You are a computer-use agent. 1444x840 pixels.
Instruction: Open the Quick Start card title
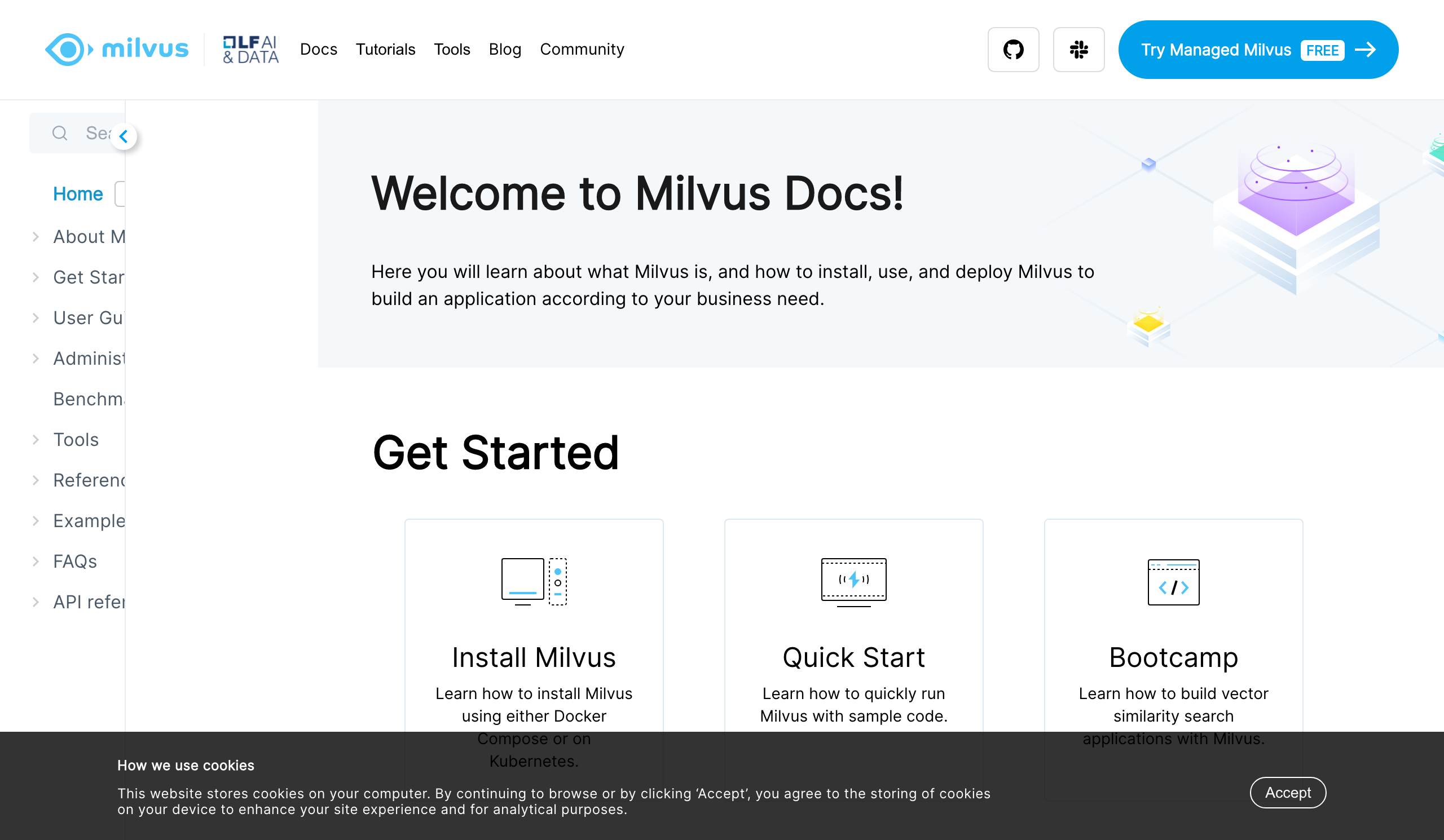(853, 657)
